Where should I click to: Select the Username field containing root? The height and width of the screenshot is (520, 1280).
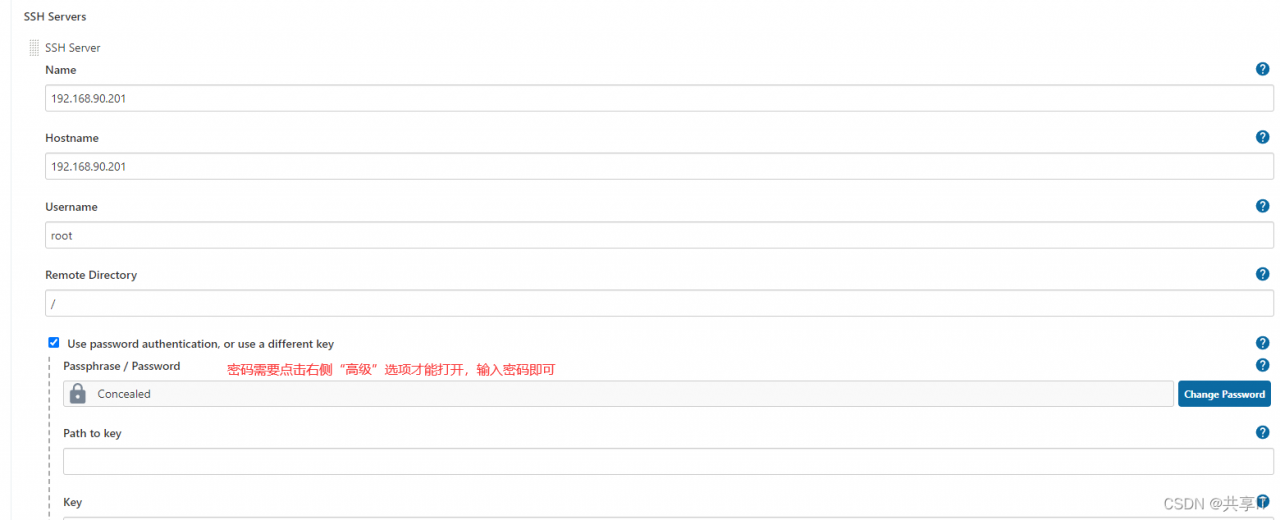[659, 235]
